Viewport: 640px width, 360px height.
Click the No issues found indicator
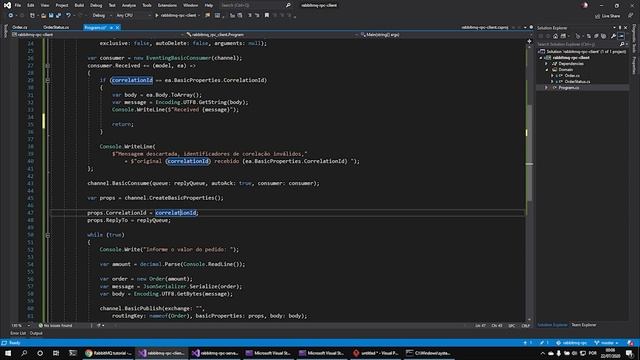pyautogui.click(x=56, y=326)
